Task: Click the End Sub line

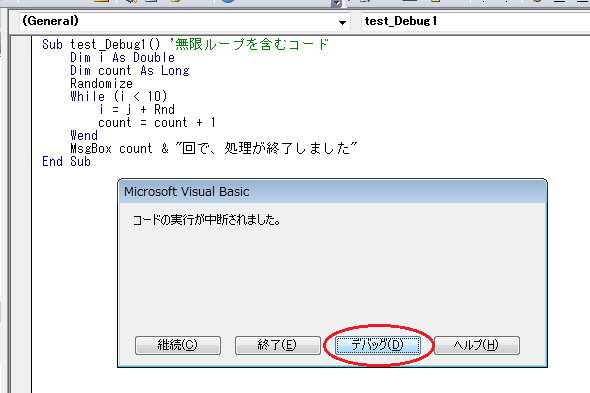Action: tap(66, 161)
